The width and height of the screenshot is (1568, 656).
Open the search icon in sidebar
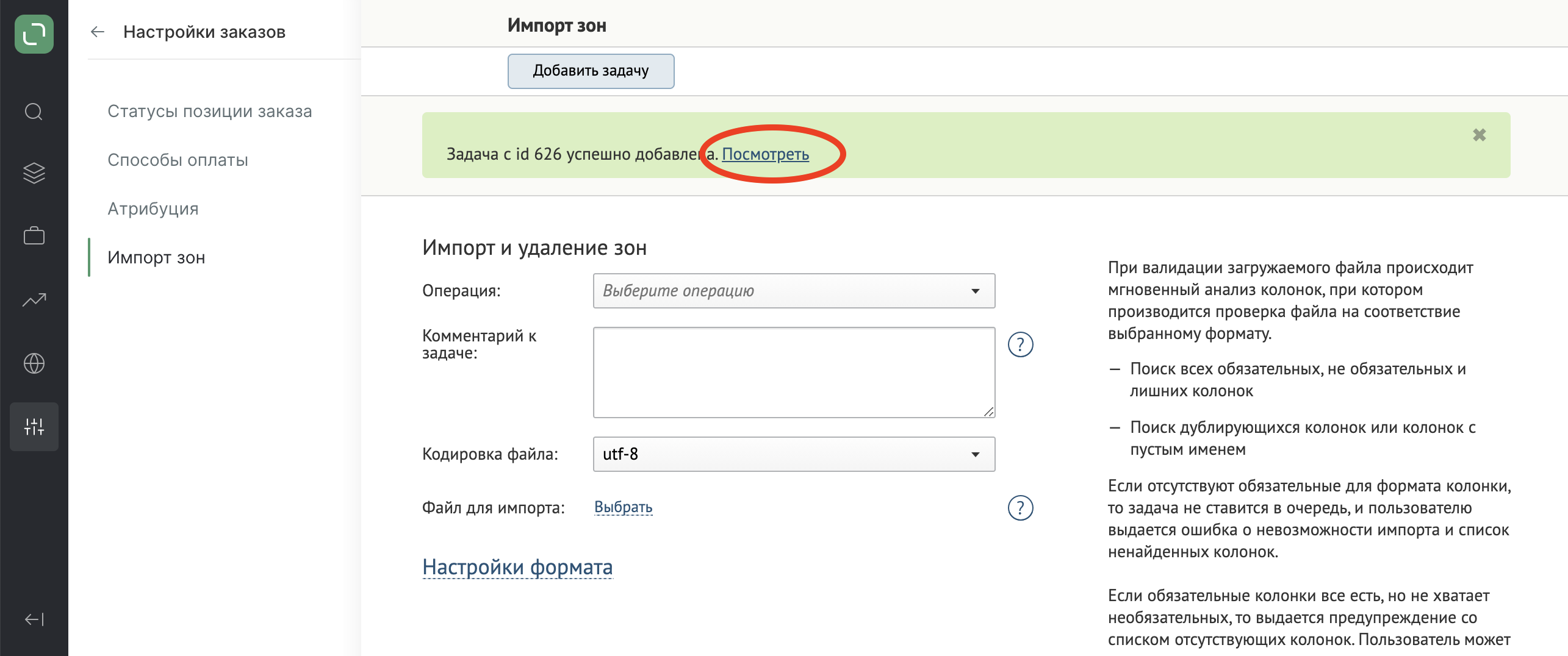coord(34,112)
